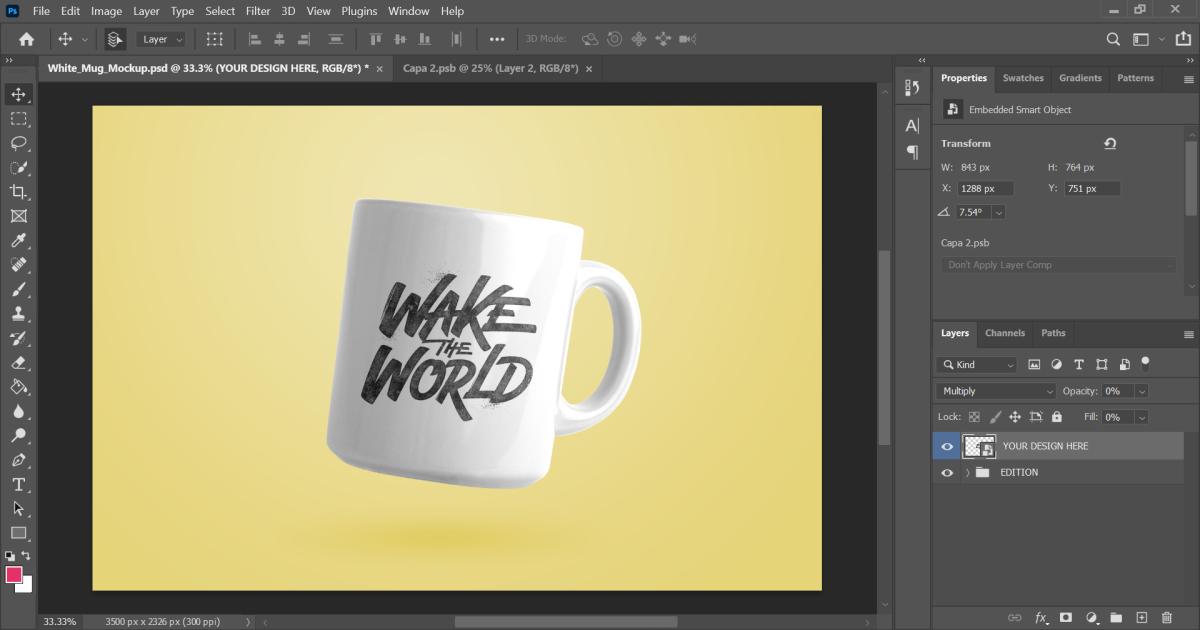
Task: Open the Filter menu
Action: (258, 11)
